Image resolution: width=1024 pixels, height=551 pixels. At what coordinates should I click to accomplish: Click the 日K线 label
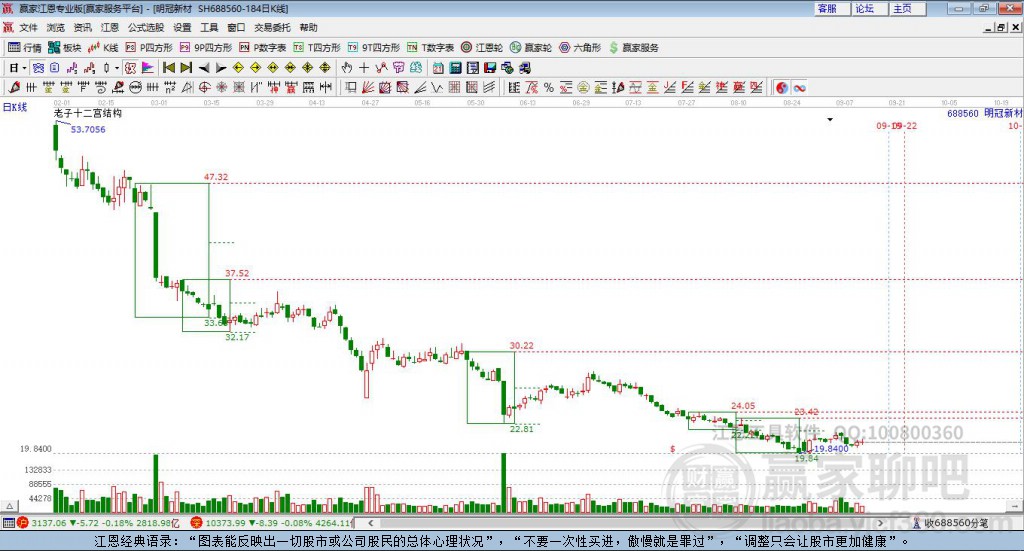(15, 107)
